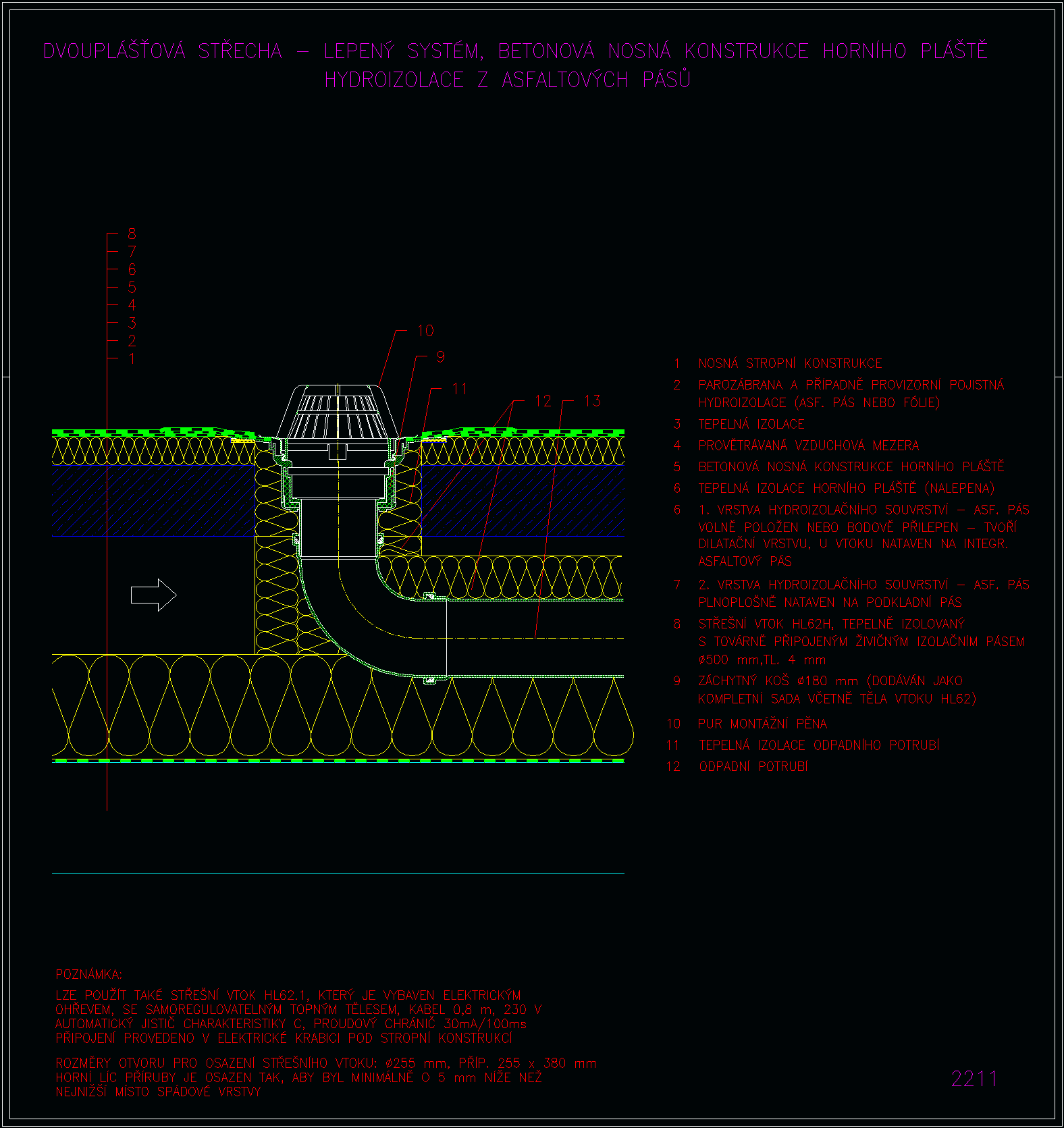
Task: Click note line "NEJNIŽŠÍ MÍSTO SPÁDOVÉ VRSTVY"
Action: (x=158, y=1092)
